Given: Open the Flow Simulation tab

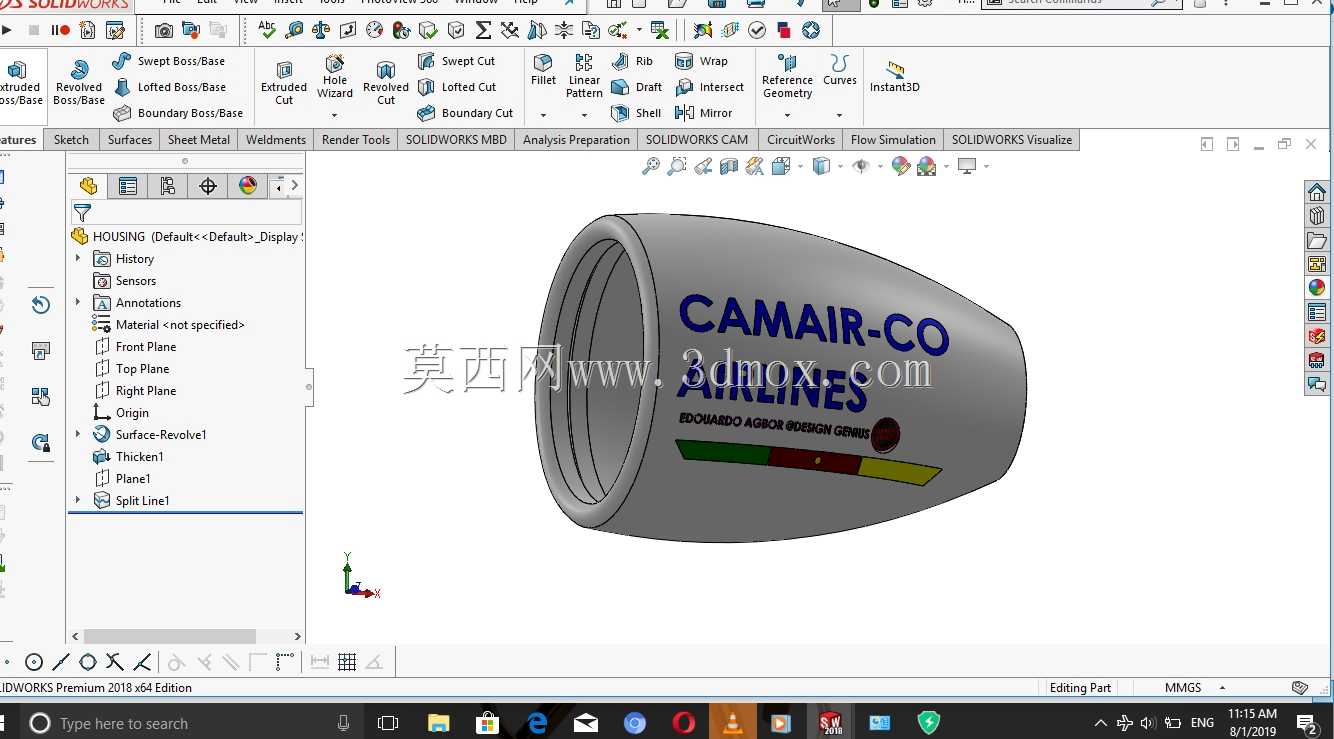Looking at the screenshot, I should [893, 140].
